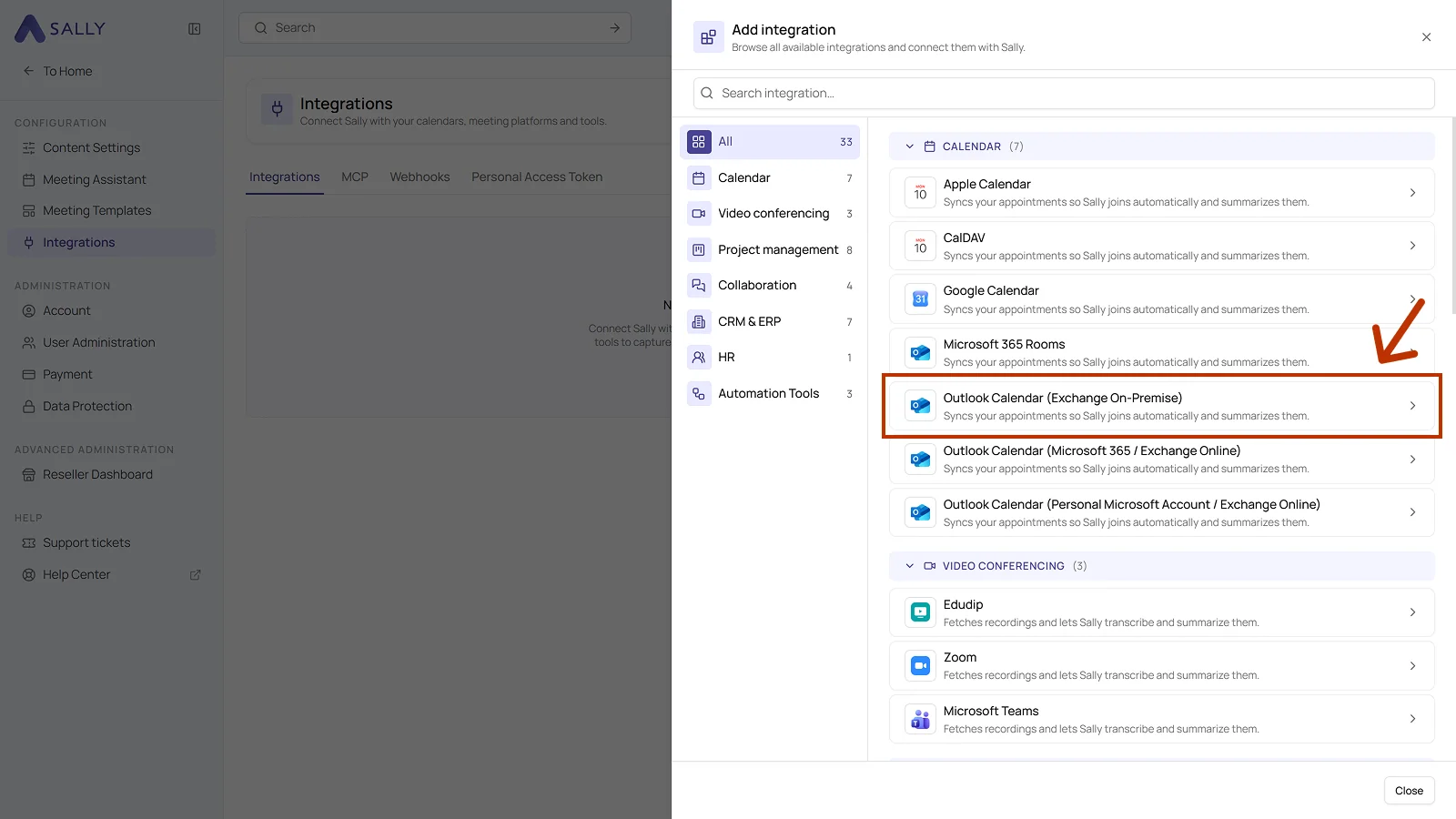Image resolution: width=1456 pixels, height=819 pixels.
Task: Open Support tickets
Action: coord(86,542)
